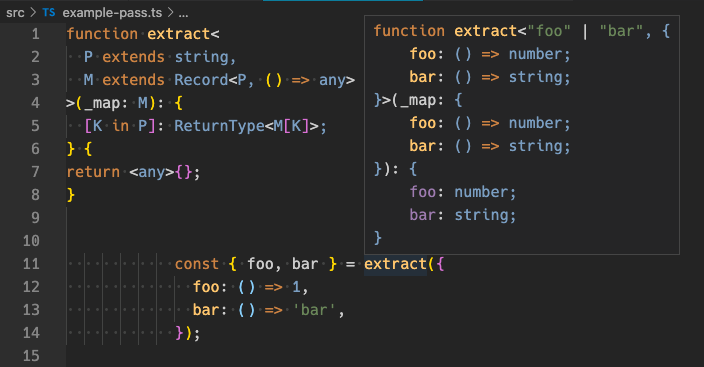Click the 'const' keyword on line 11
Screen dimensions: 704x367
point(197,264)
